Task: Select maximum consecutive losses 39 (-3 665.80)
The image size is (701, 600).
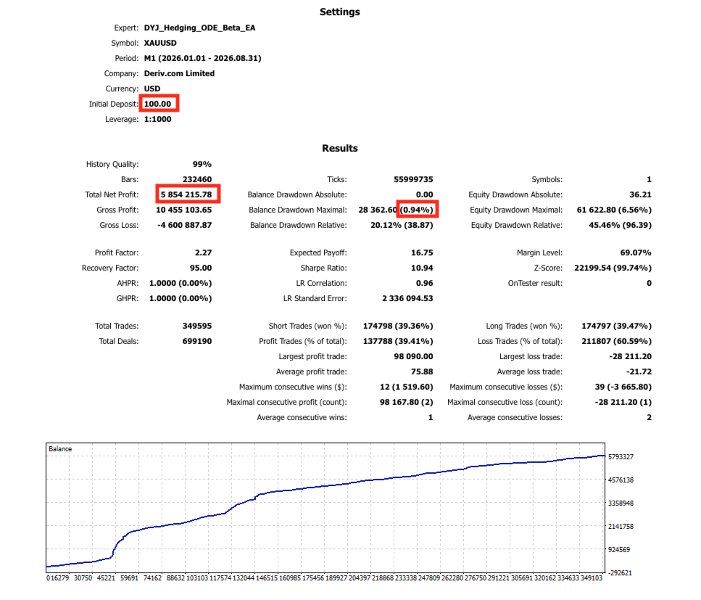Action: (623, 387)
